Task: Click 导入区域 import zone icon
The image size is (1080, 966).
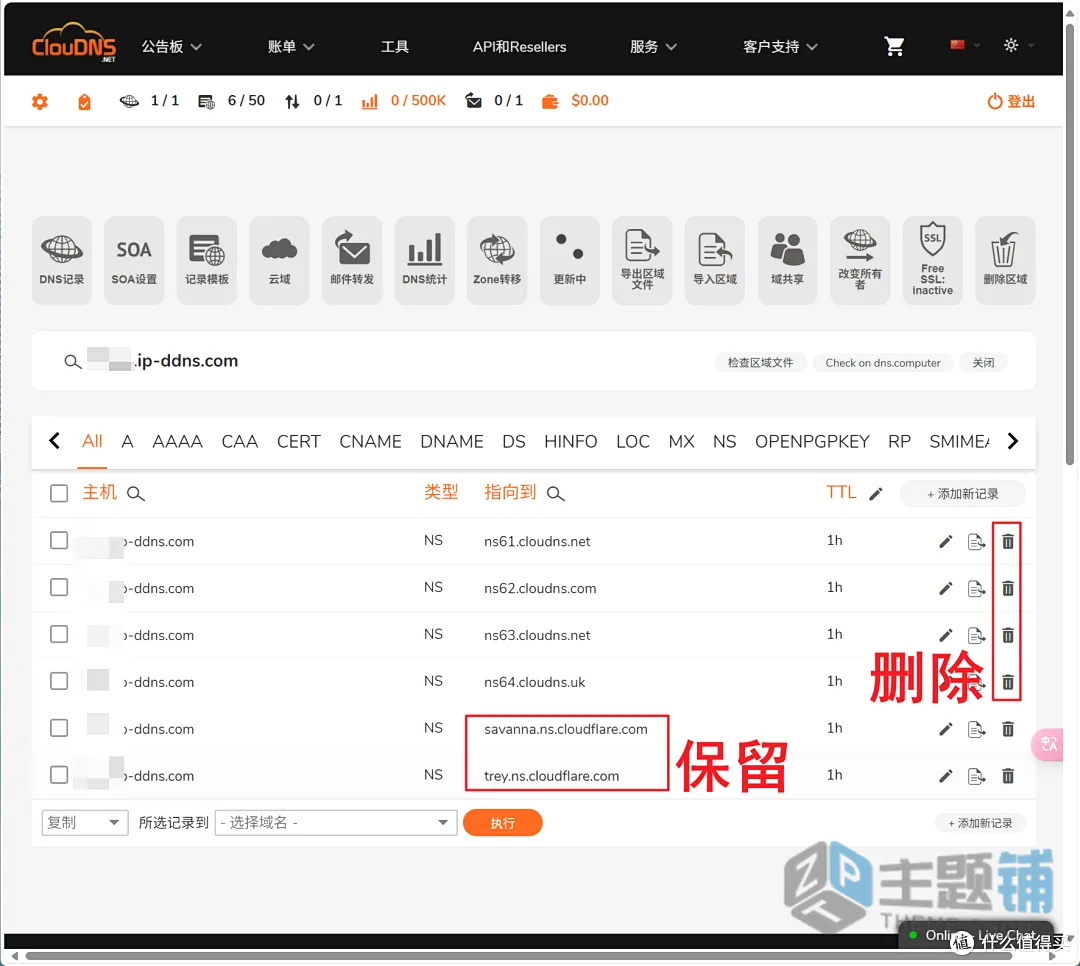Action: (715, 260)
